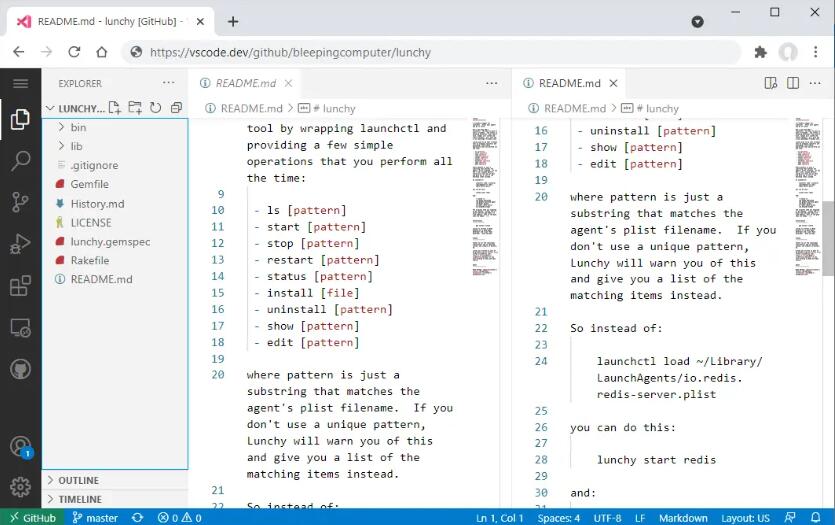Collapse the LUNCHY root section

point(77,109)
